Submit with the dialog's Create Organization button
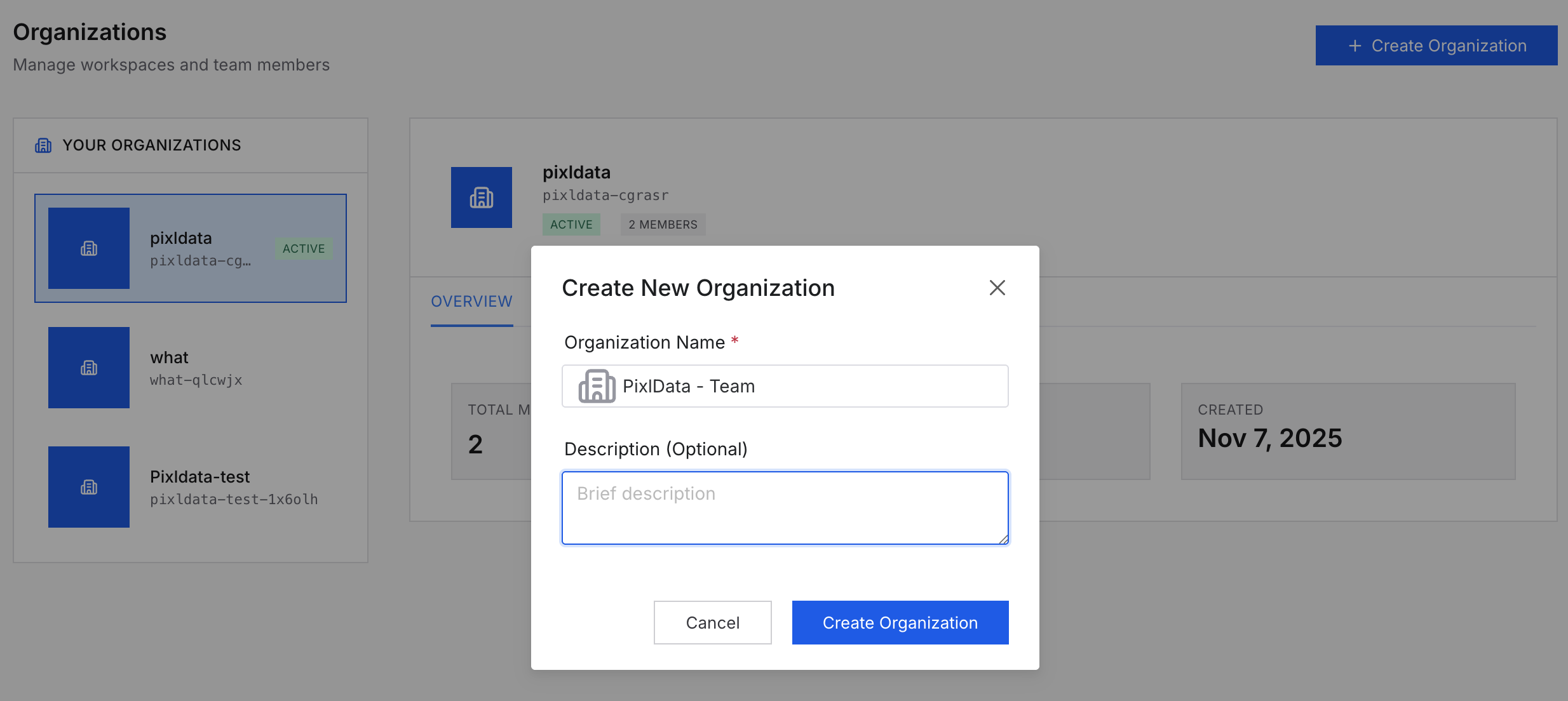The height and width of the screenshot is (701, 1568). [x=900, y=622]
